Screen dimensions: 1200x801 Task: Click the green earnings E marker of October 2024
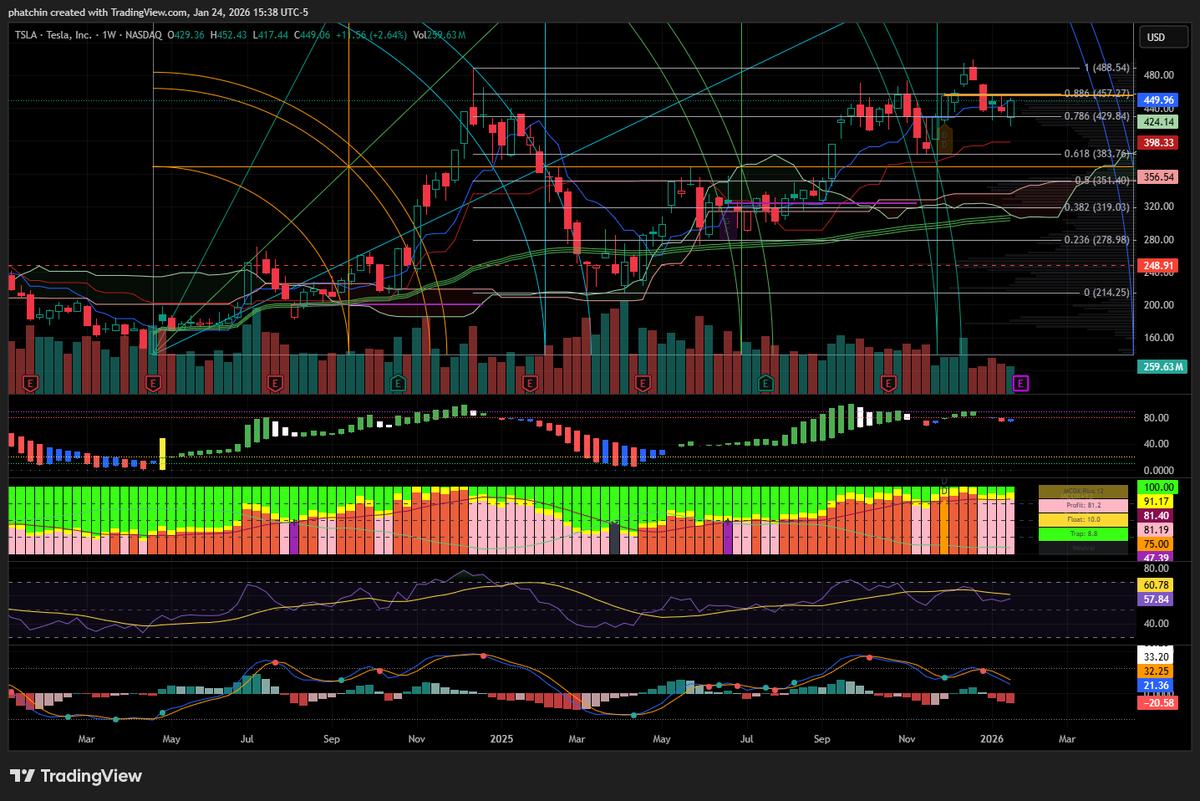click(398, 382)
